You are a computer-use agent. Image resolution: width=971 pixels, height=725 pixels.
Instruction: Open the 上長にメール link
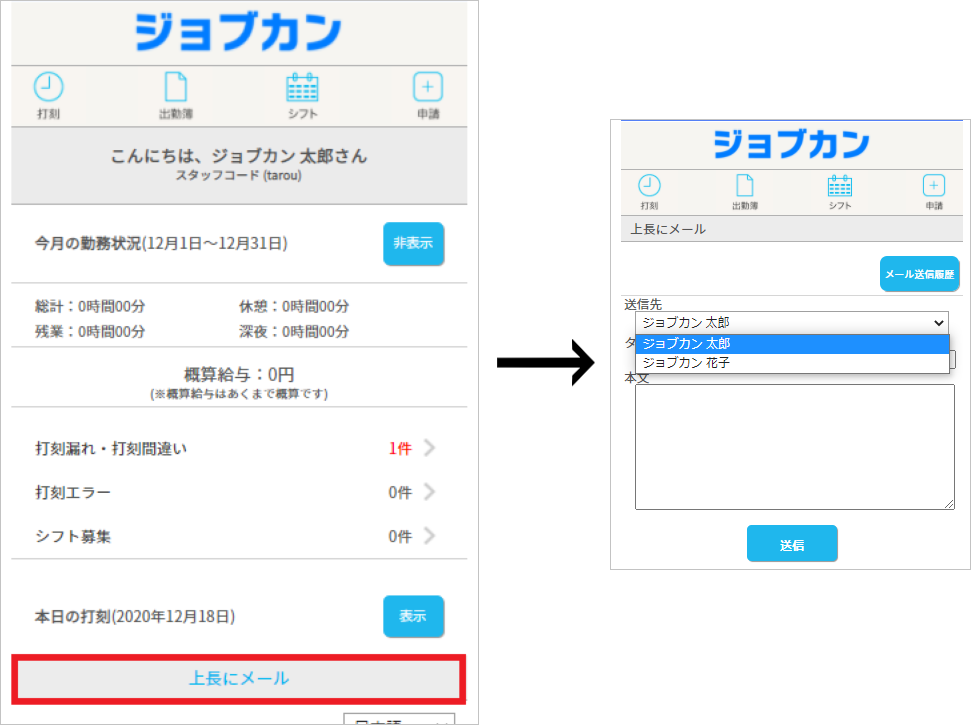pyautogui.click(x=239, y=679)
